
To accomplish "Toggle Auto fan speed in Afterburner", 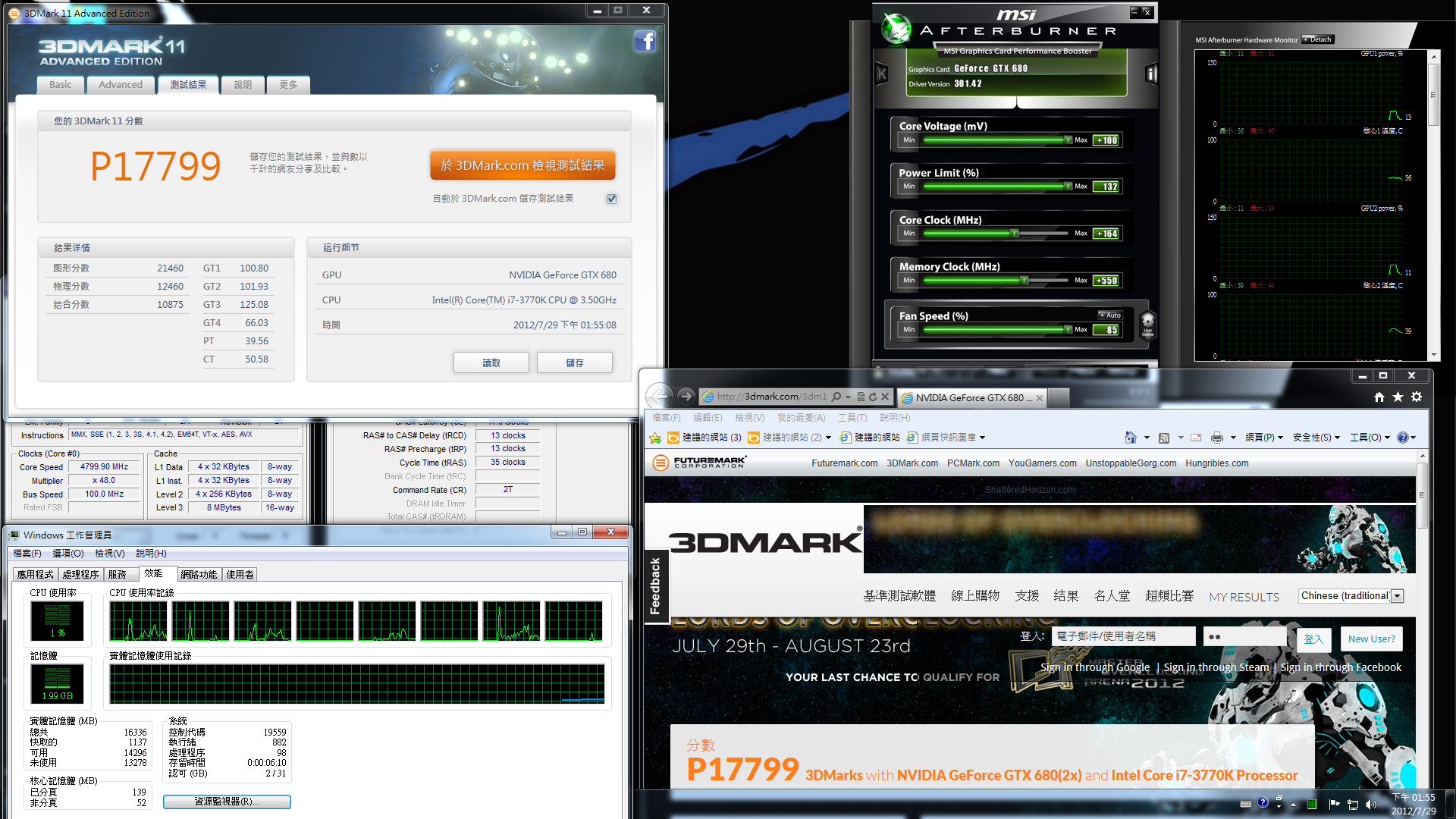I will [x=1110, y=315].
